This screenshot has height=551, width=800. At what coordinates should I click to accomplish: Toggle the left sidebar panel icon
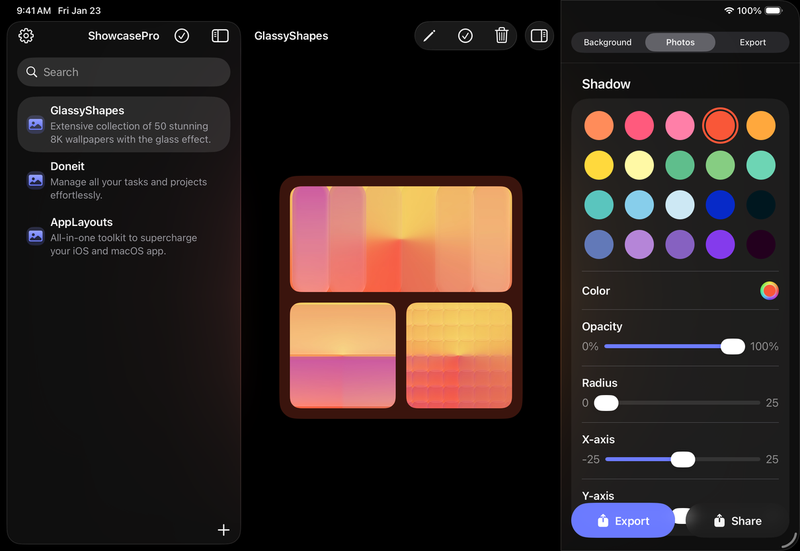[220, 36]
